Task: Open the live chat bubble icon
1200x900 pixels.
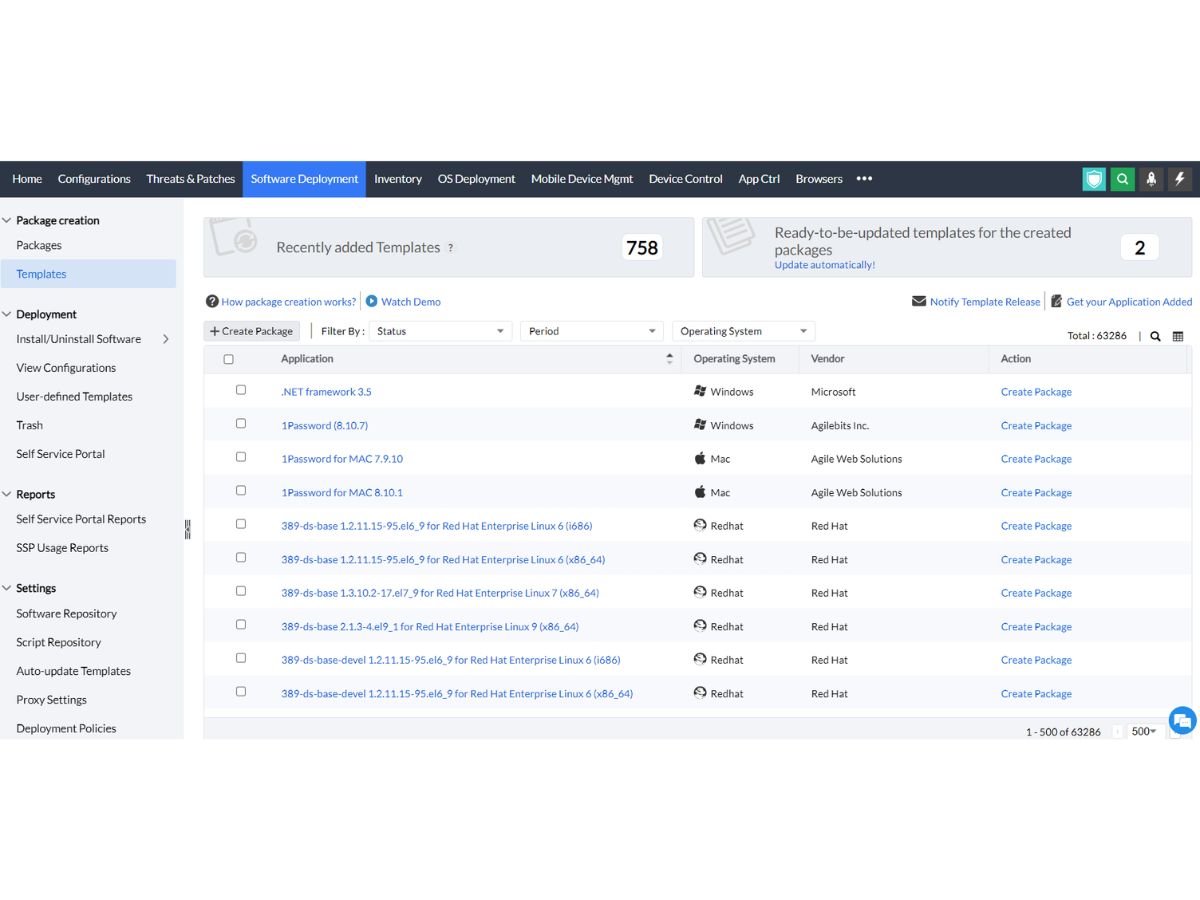Action: (x=1183, y=721)
